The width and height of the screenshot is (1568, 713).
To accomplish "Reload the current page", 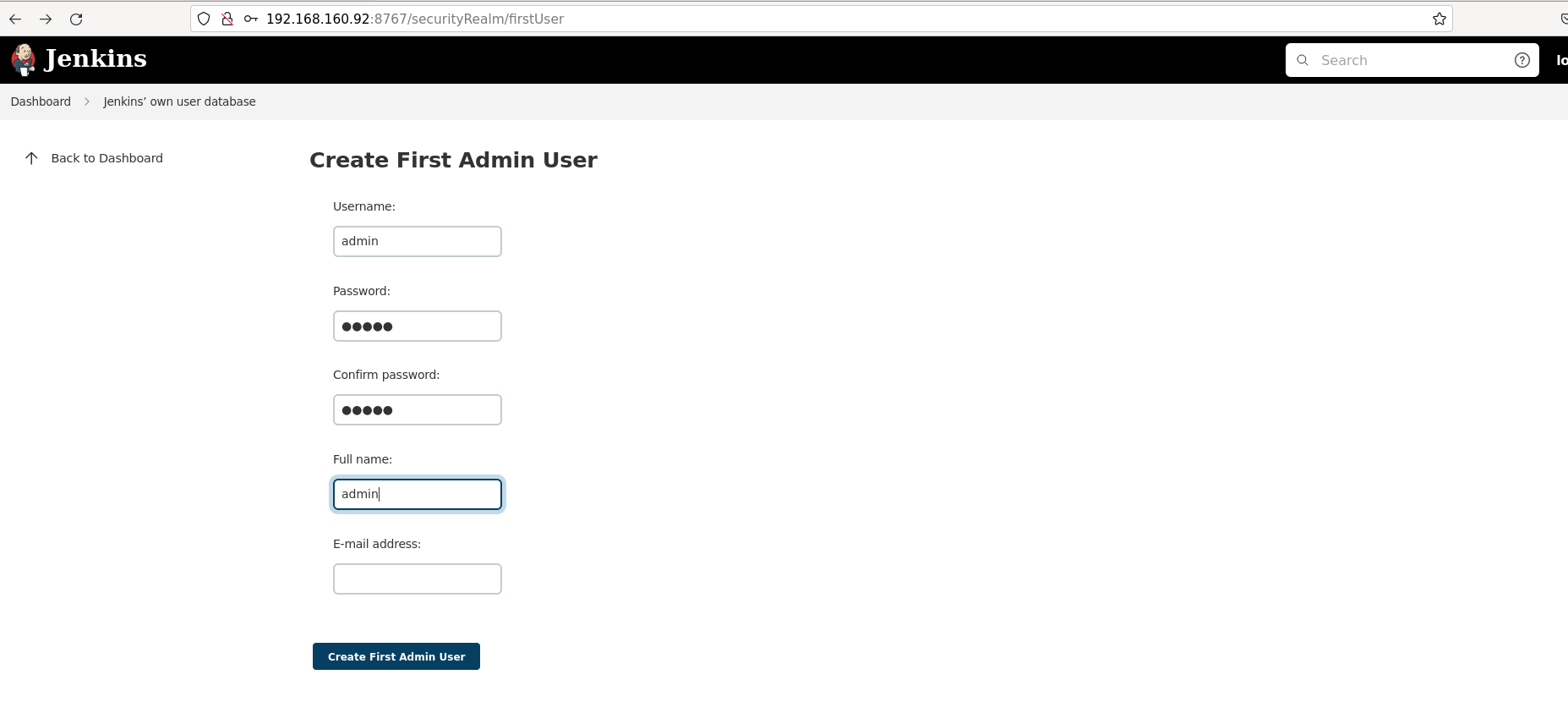I will coord(76,19).
